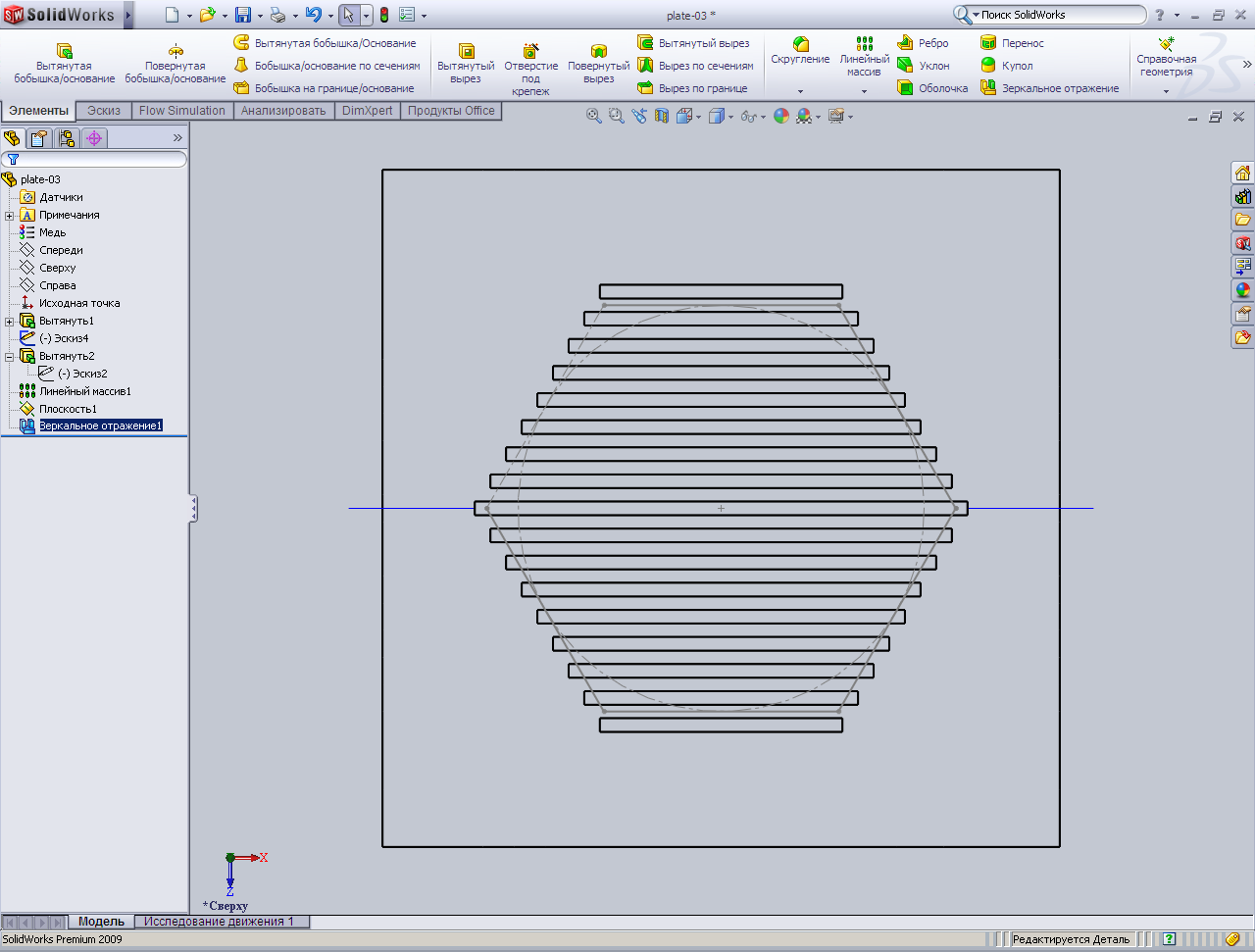Choose the Вырез по границе tool
Screen dimensions: 1255x952
tap(692, 88)
